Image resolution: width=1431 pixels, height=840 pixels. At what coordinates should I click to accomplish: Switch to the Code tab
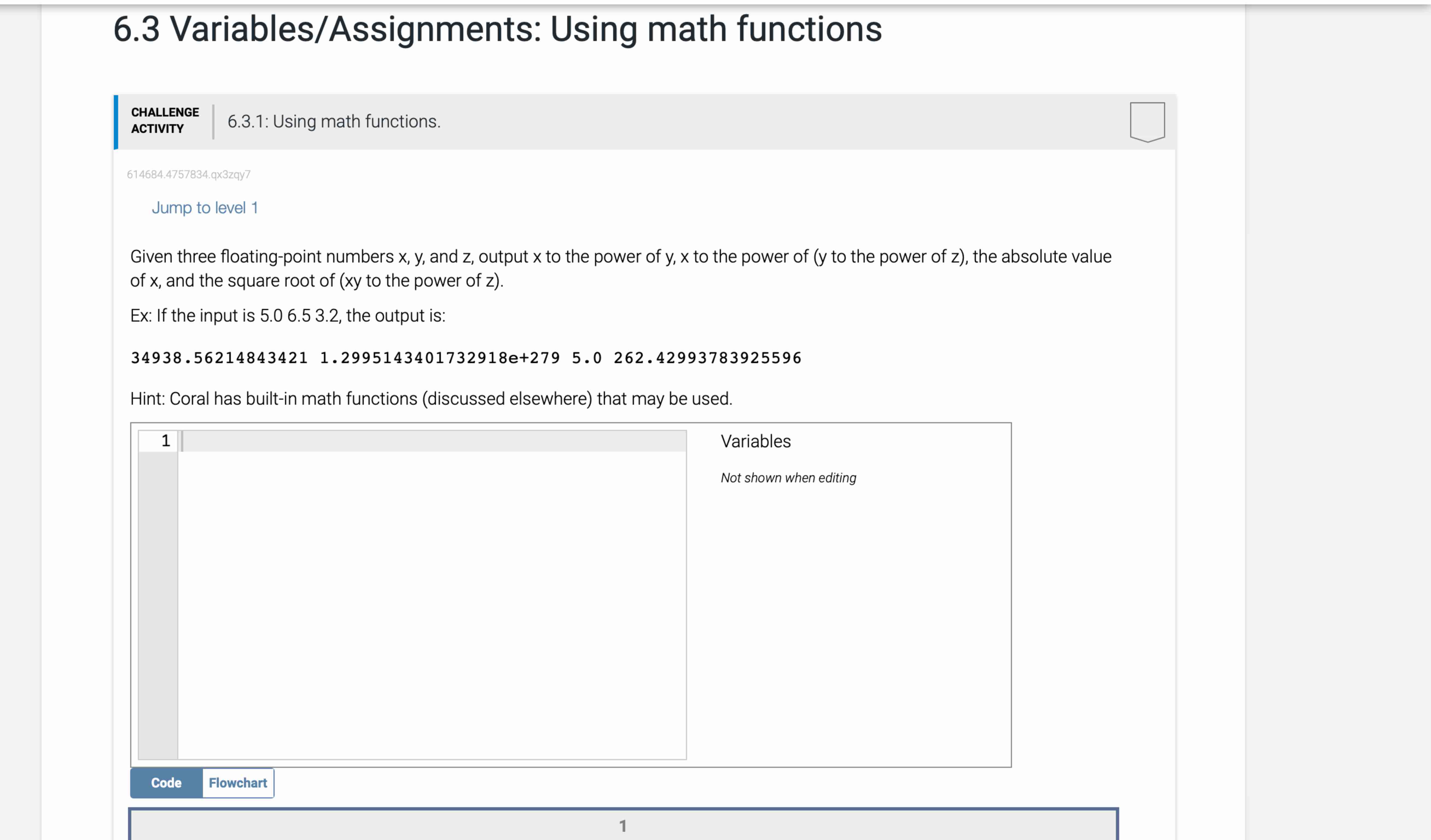point(166,783)
